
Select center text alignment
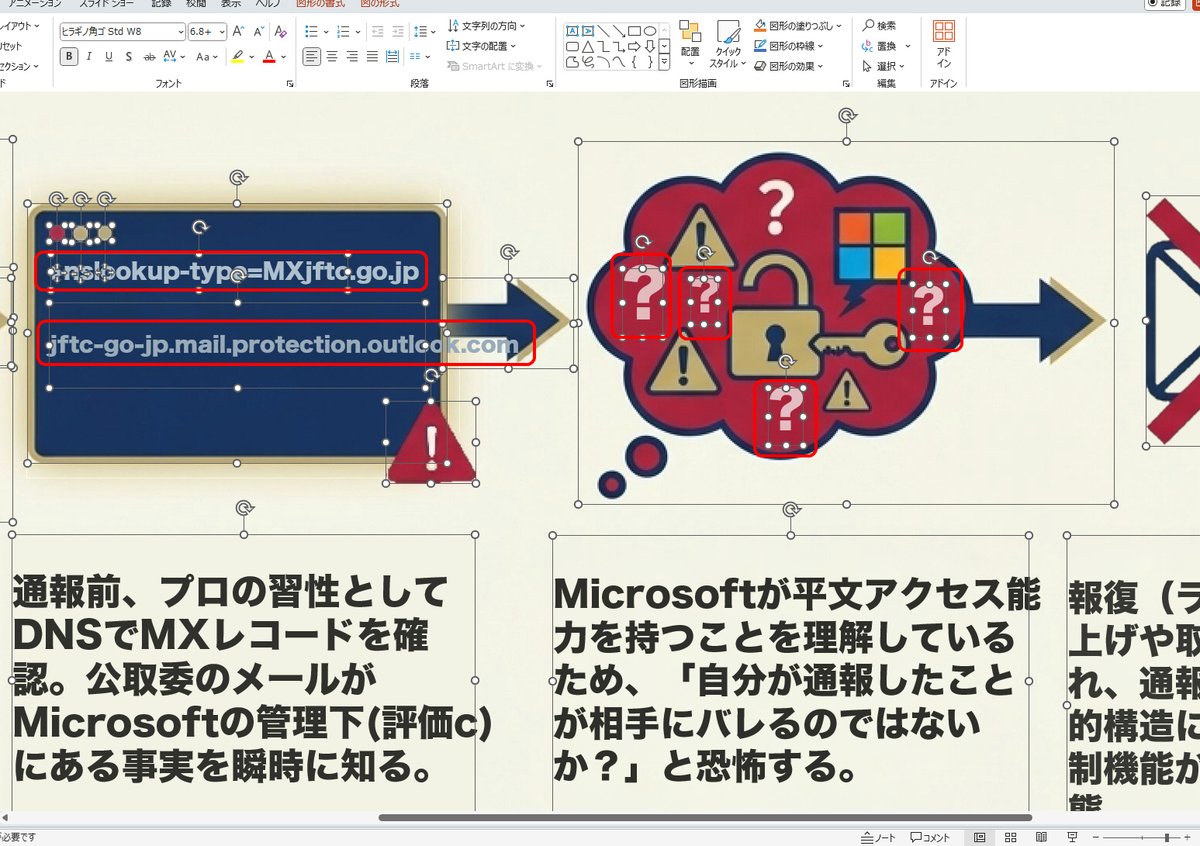click(x=332, y=56)
